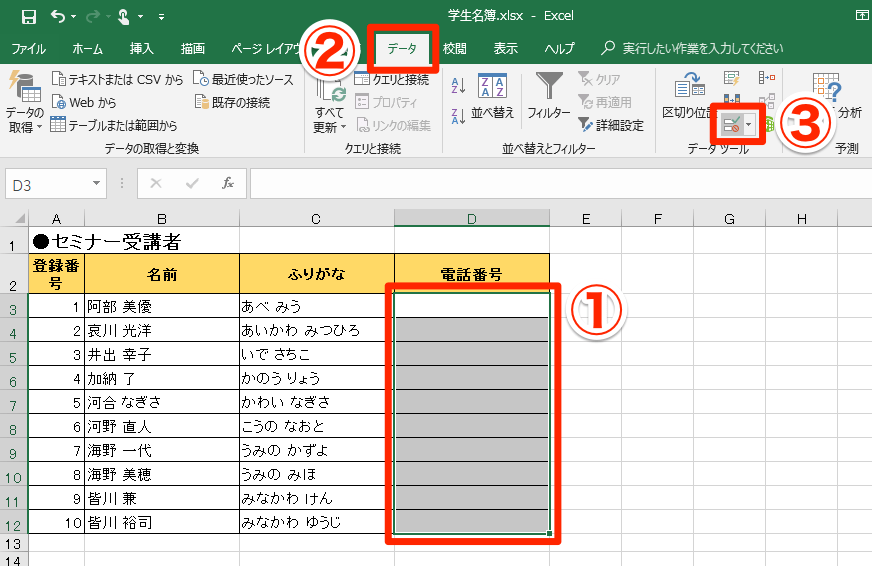872x566 pixels.
Task: Select cell containing 皆川 兼
Action: [162, 498]
